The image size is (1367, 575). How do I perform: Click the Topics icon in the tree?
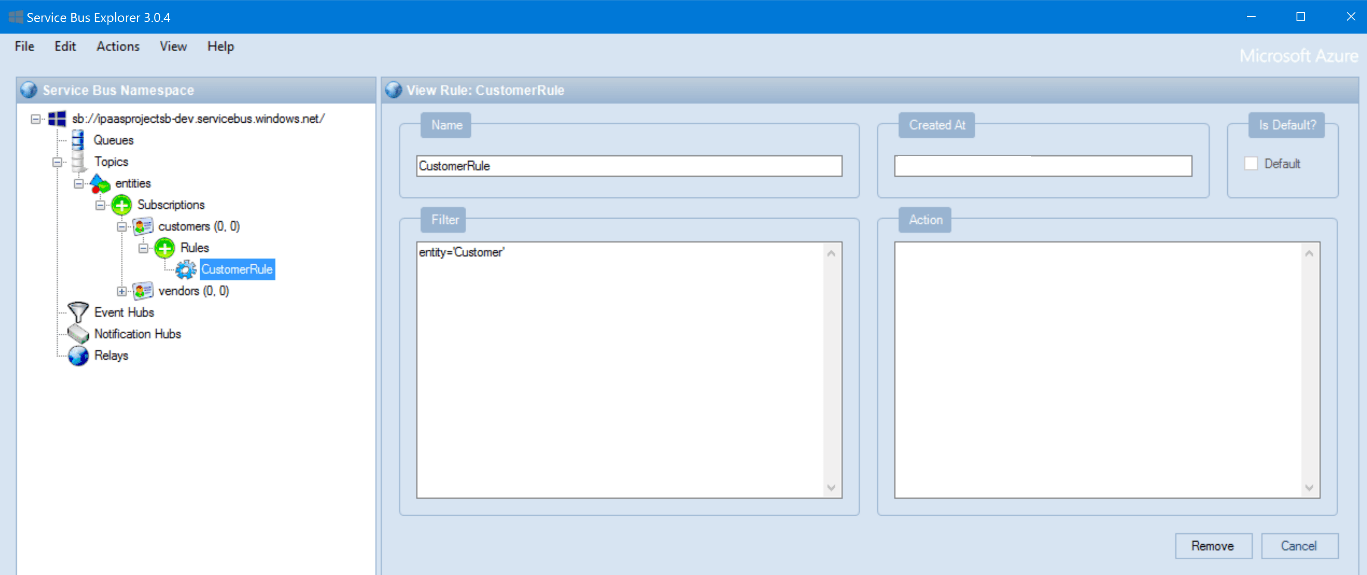[x=78, y=162]
